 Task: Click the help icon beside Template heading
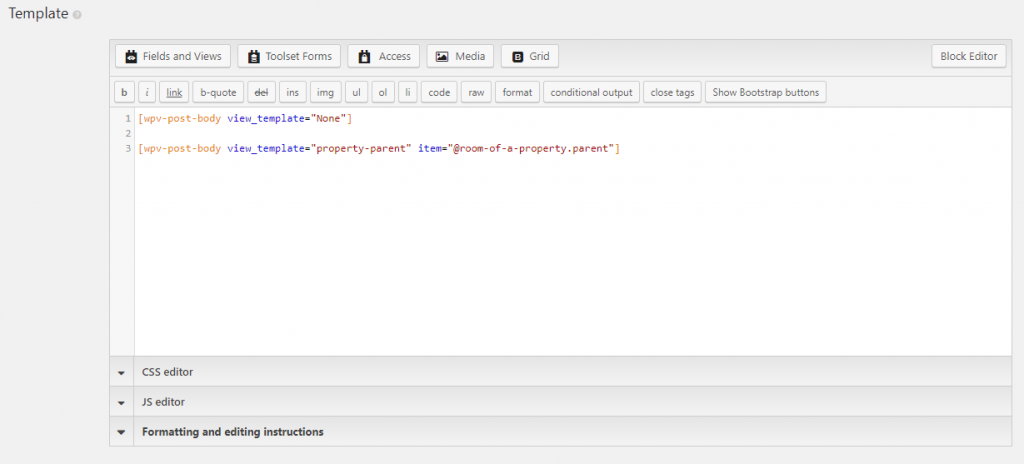(x=78, y=15)
